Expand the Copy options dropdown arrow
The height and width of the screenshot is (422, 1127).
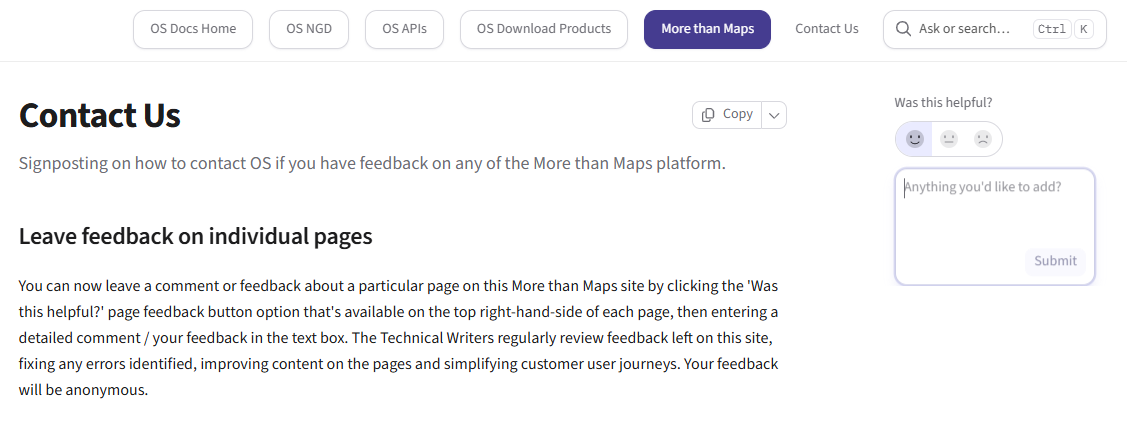pos(774,115)
